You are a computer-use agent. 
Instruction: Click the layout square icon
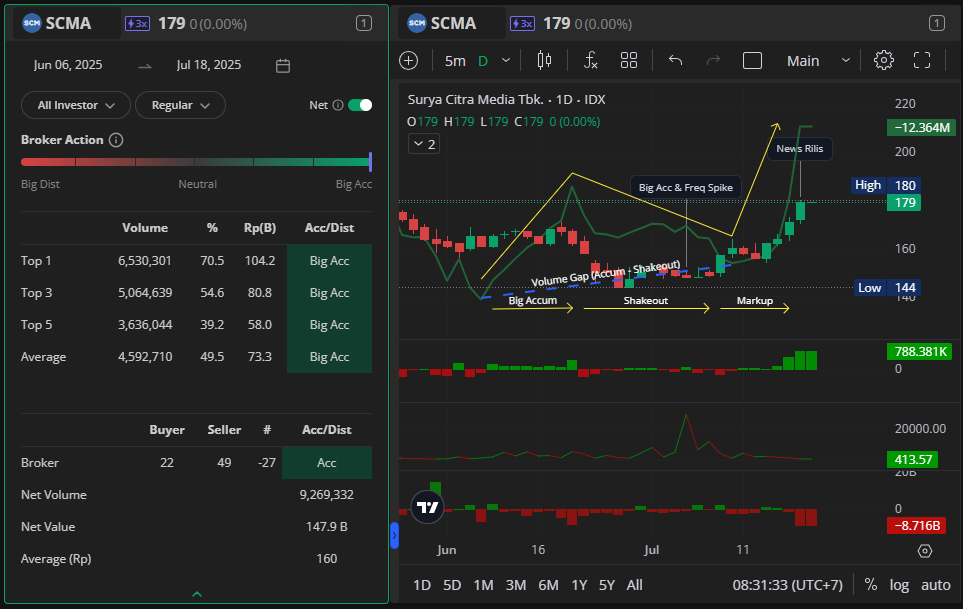pyautogui.click(x=752, y=61)
